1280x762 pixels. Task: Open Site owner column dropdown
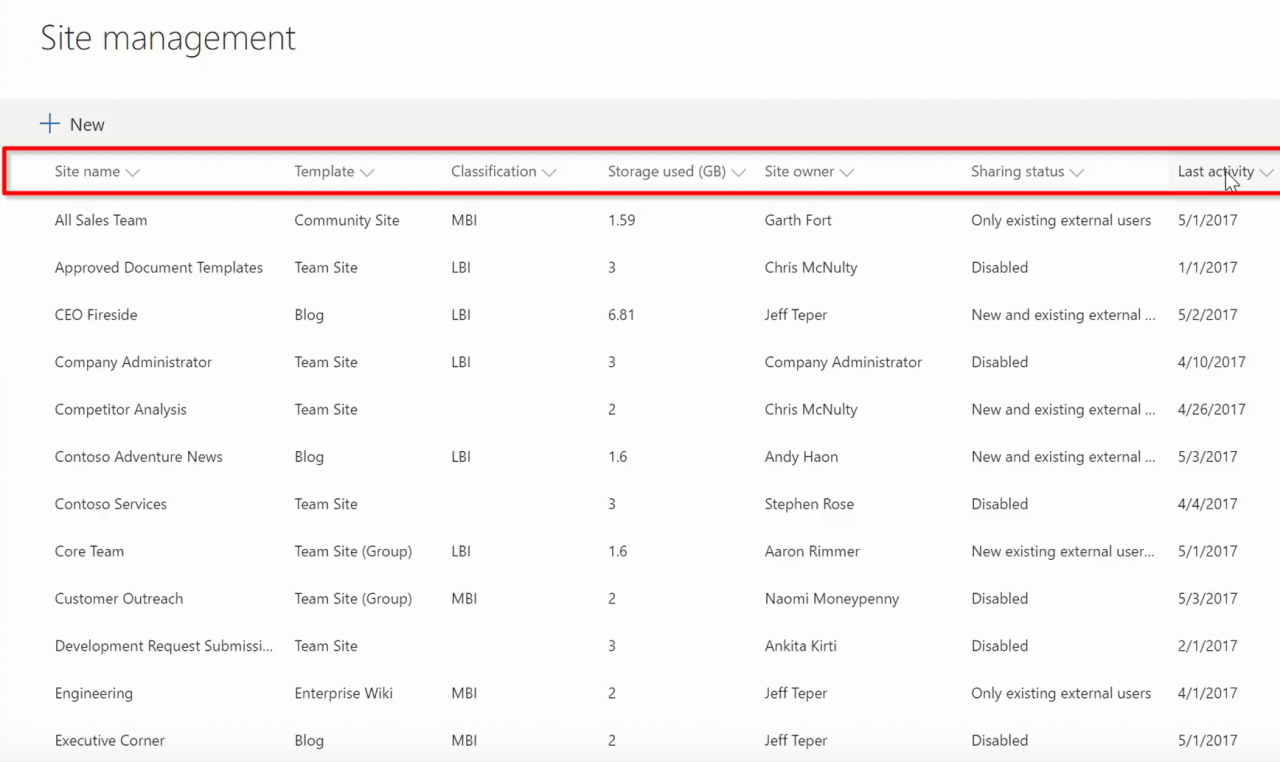click(847, 173)
